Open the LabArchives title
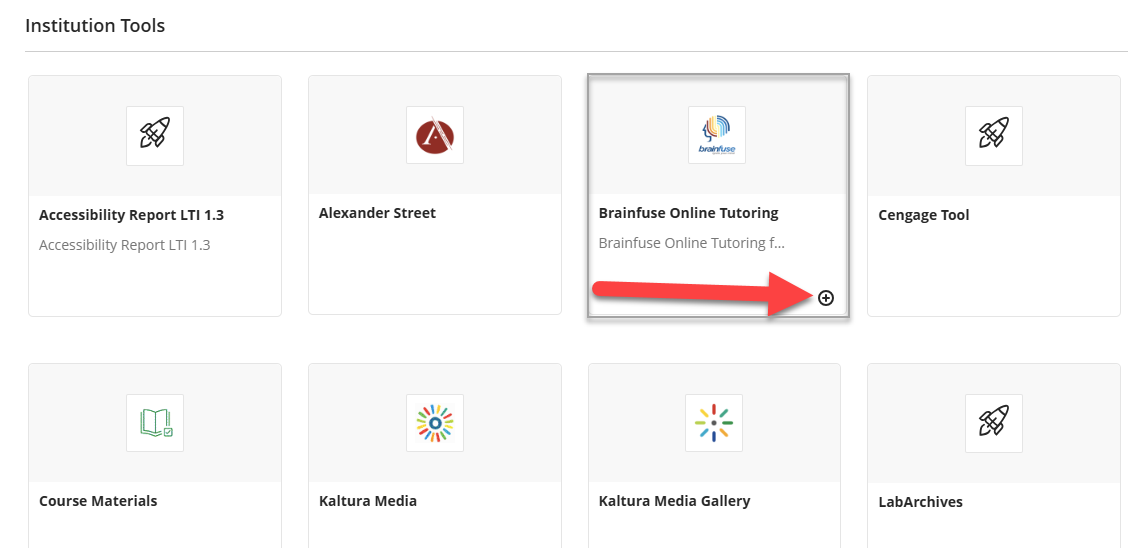The image size is (1128, 548). pyautogui.click(x=920, y=502)
